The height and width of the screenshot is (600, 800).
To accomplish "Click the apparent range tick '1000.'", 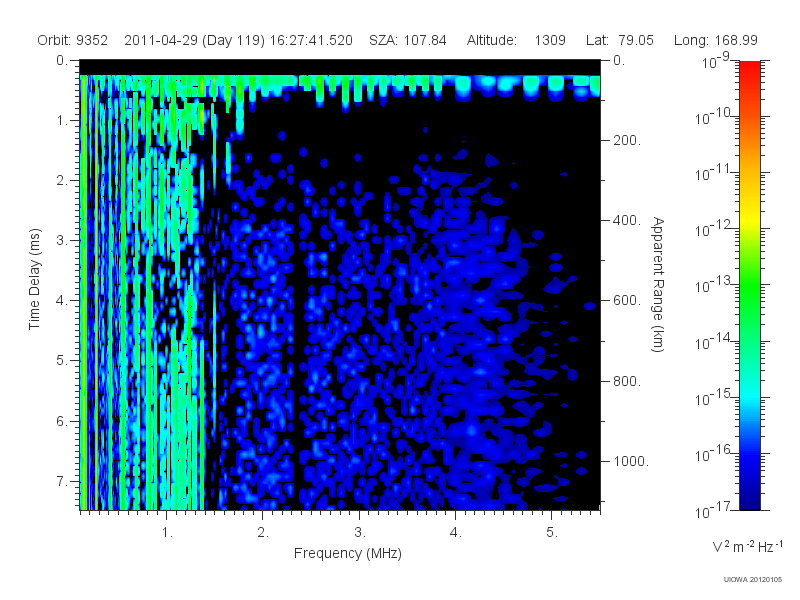I will pyautogui.click(x=631, y=461).
